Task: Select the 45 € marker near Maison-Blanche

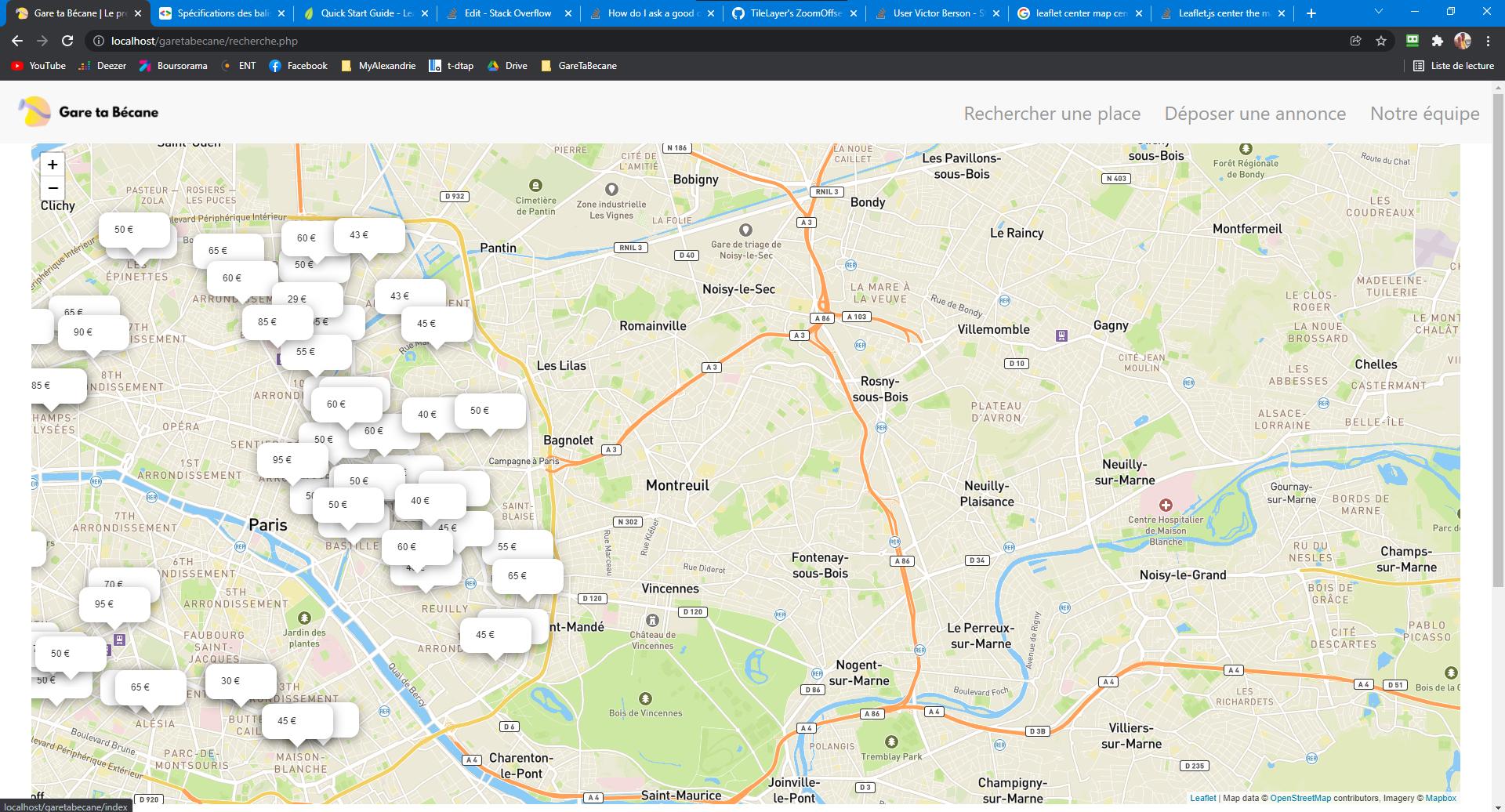Action: tap(297, 721)
